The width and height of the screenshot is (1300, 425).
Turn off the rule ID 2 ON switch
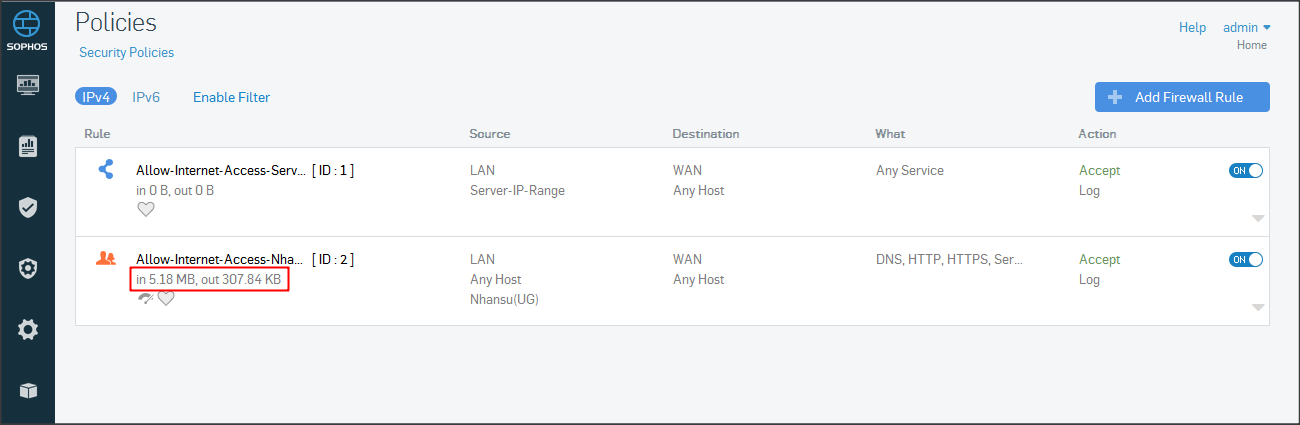1246,260
